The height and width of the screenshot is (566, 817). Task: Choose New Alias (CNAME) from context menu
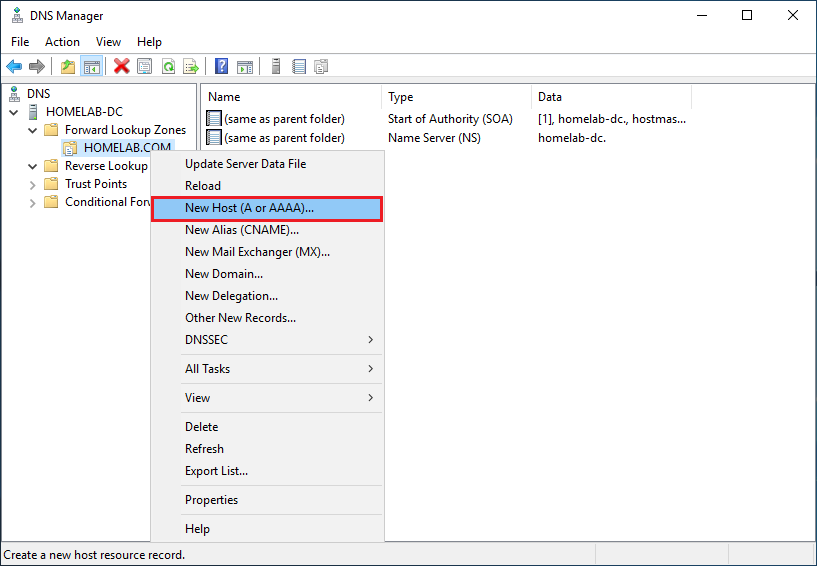tap(241, 230)
